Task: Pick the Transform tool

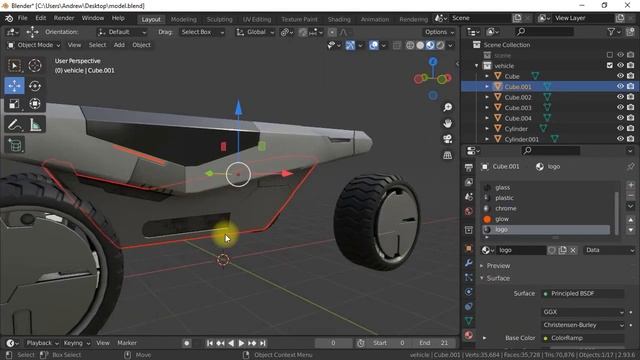Action: pyautogui.click(x=35, y=104)
